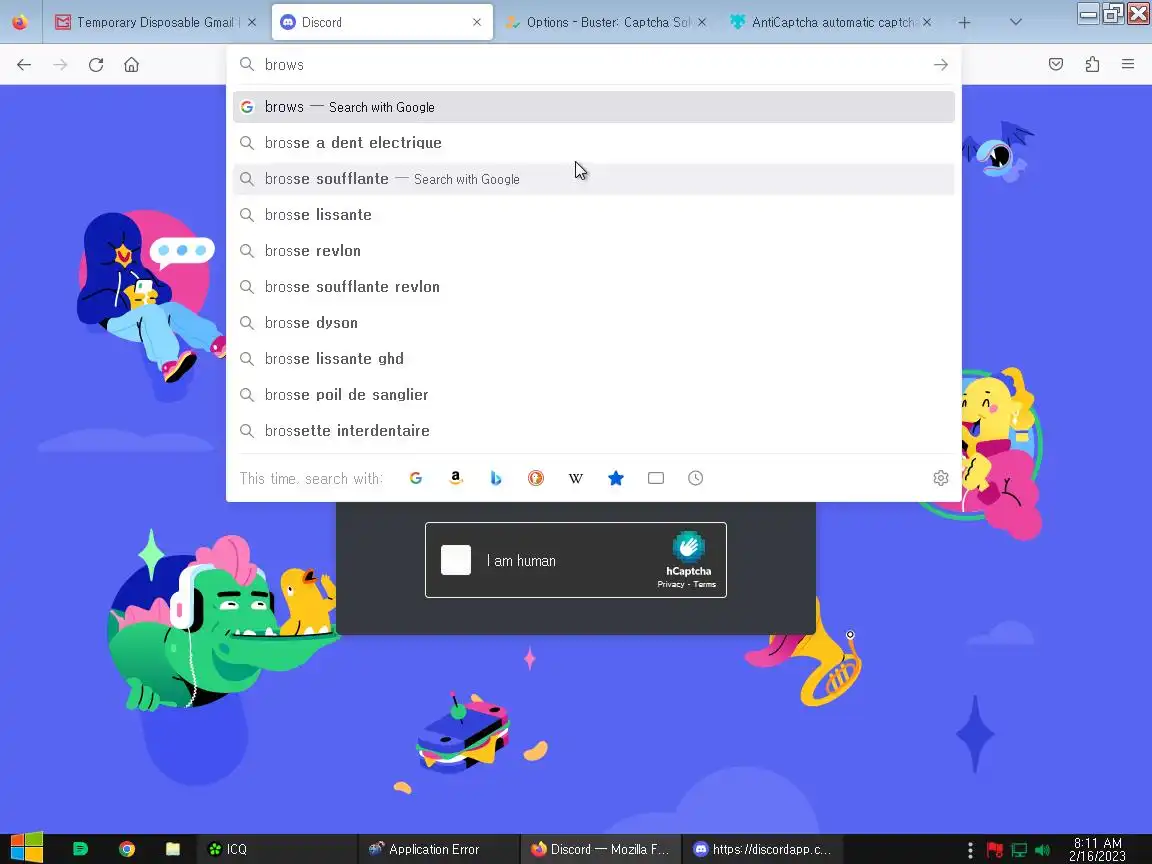Choose suggestion 'brosse lissante ghd'
The width and height of the screenshot is (1152, 864).
tap(594, 359)
